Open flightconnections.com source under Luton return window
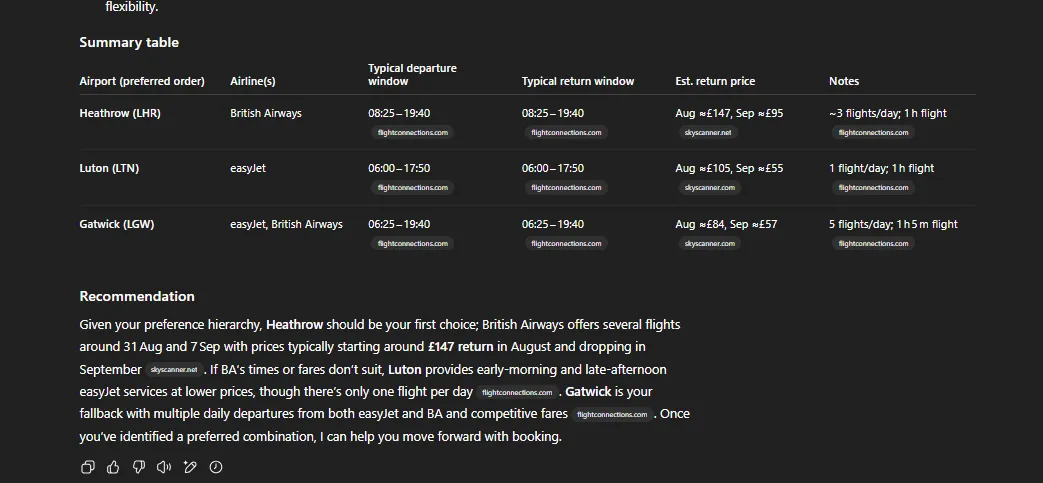 [x=566, y=188]
